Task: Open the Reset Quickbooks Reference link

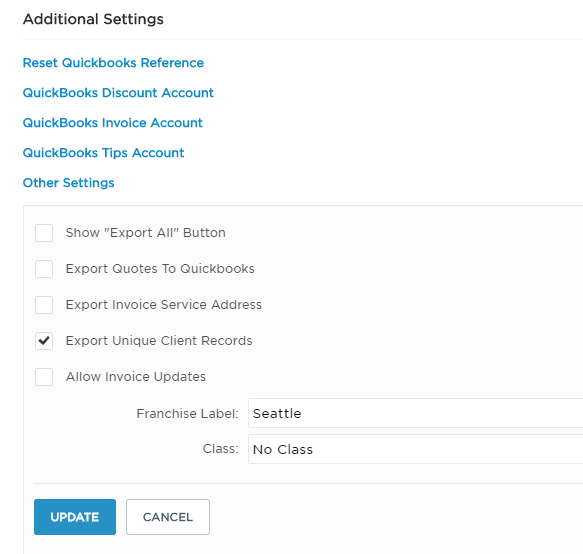Action: (113, 63)
